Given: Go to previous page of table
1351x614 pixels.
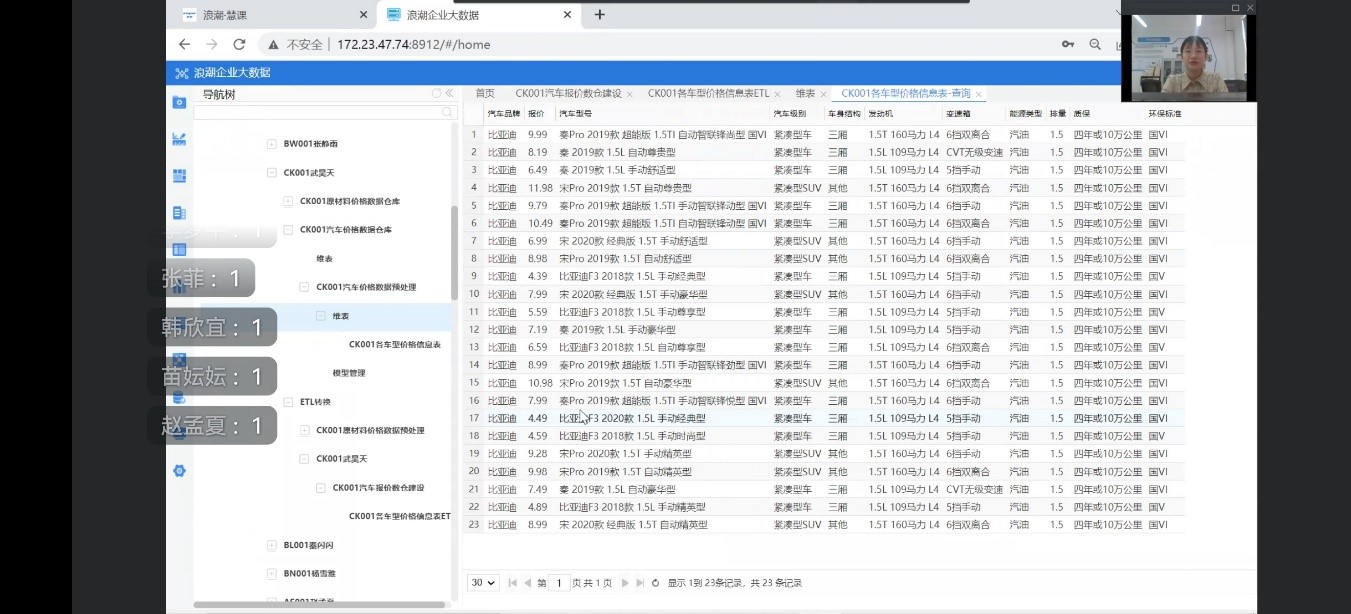Looking at the screenshot, I should (x=527, y=583).
